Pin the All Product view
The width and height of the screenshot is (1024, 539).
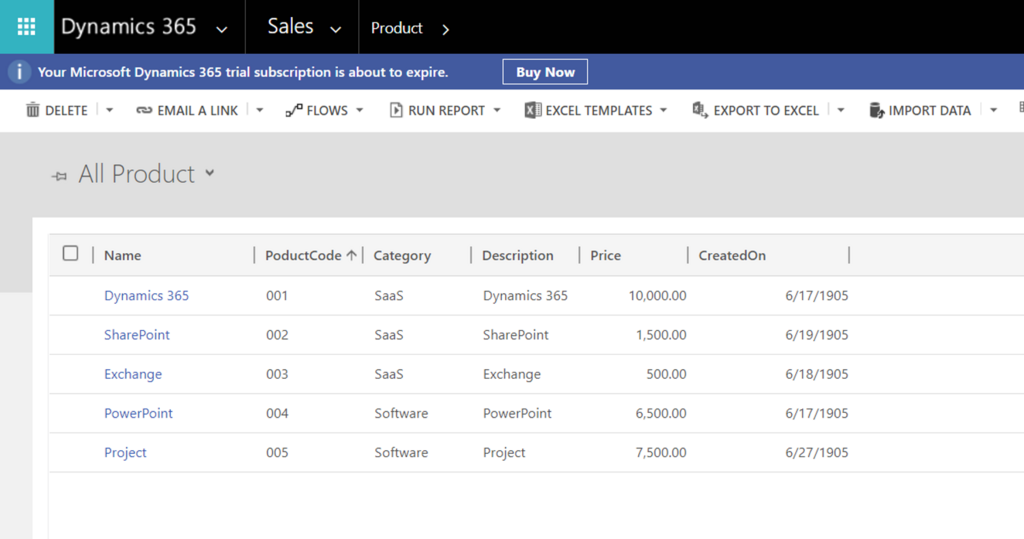(60, 176)
